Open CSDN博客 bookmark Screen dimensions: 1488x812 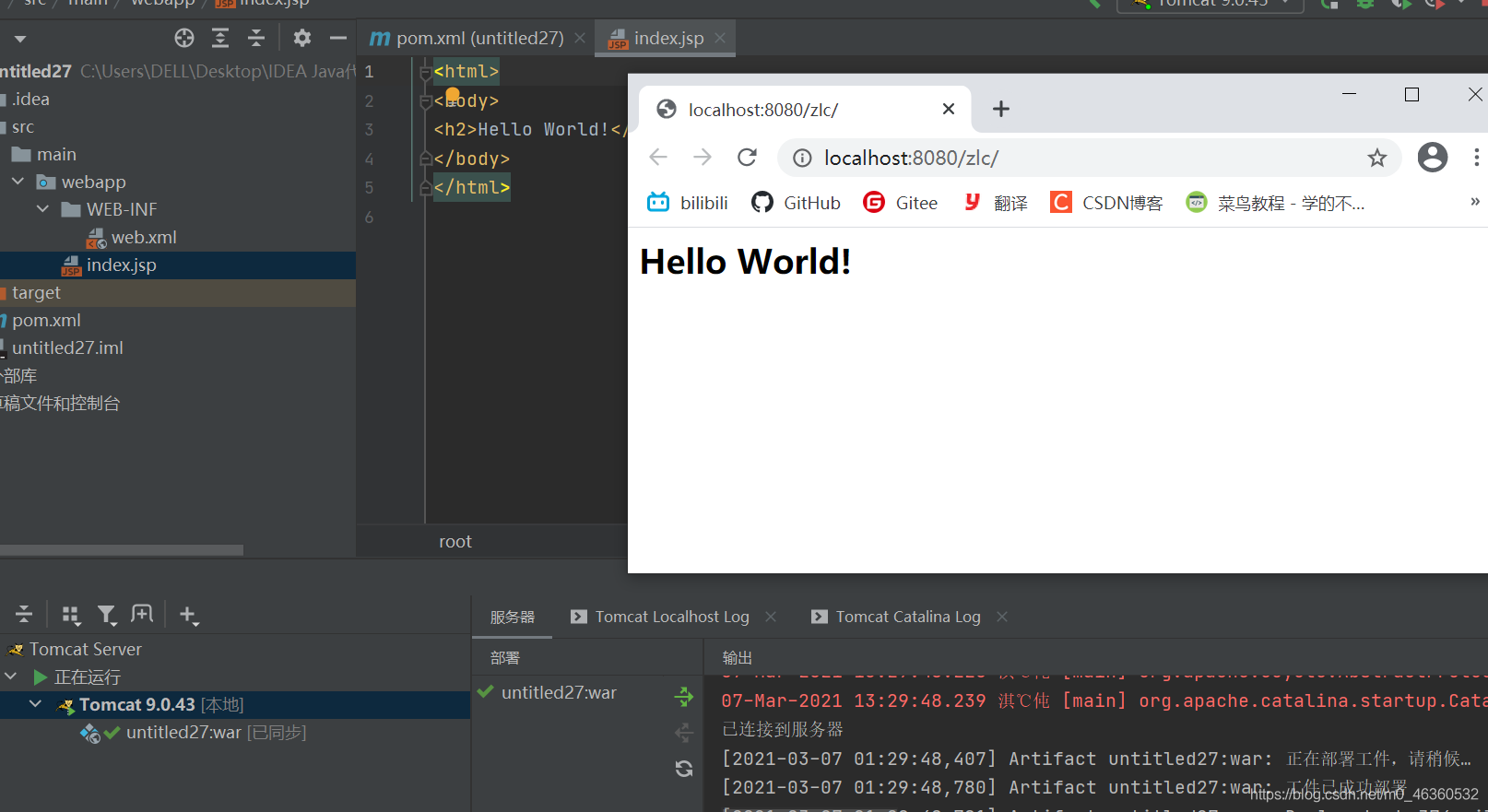click(x=1107, y=203)
